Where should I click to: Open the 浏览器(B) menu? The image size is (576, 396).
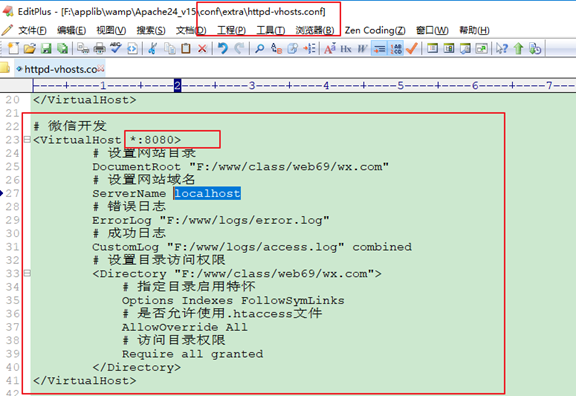pyautogui.click(x=315, y=30)
